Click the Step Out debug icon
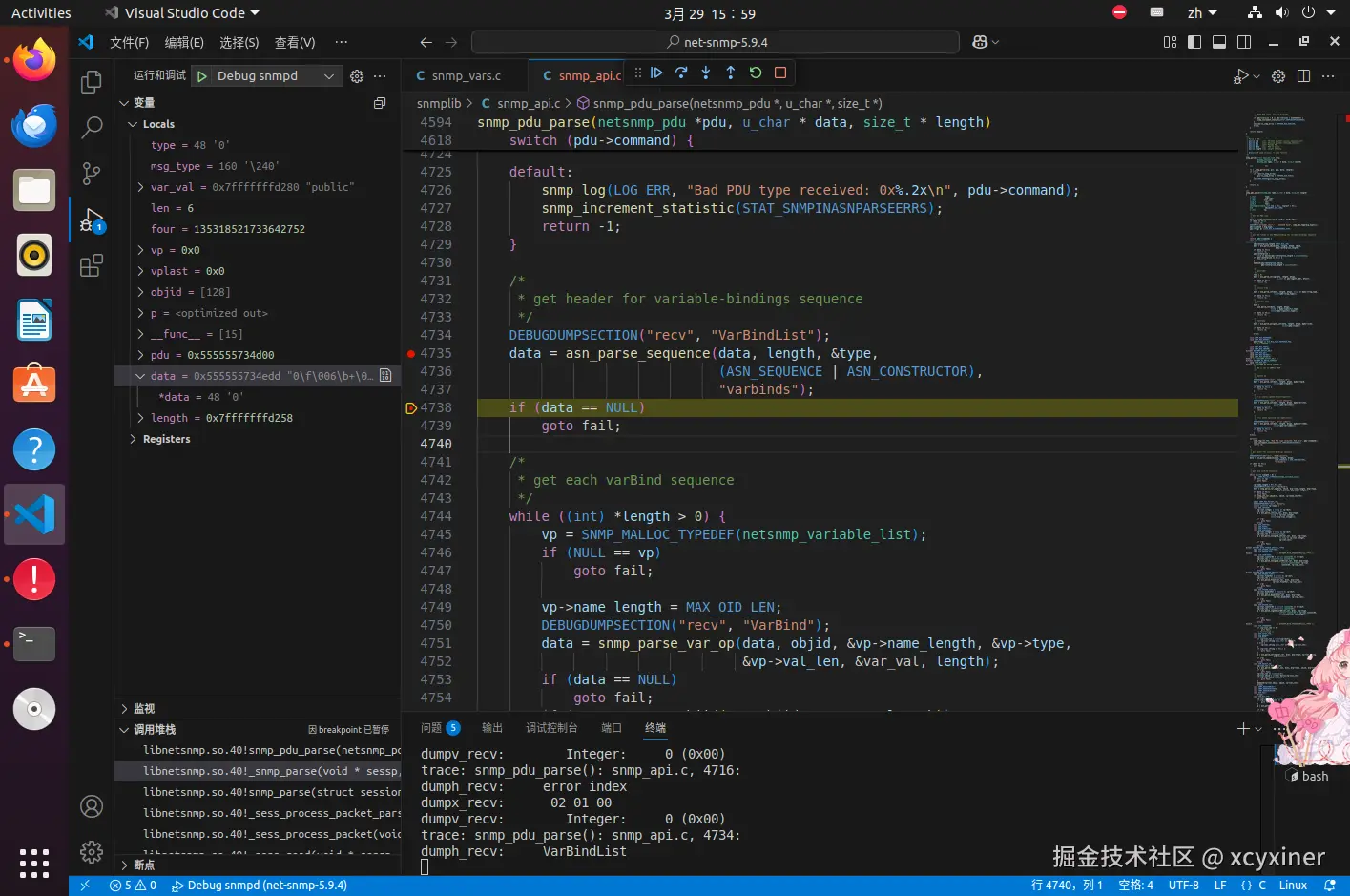 tap(731, 73)
